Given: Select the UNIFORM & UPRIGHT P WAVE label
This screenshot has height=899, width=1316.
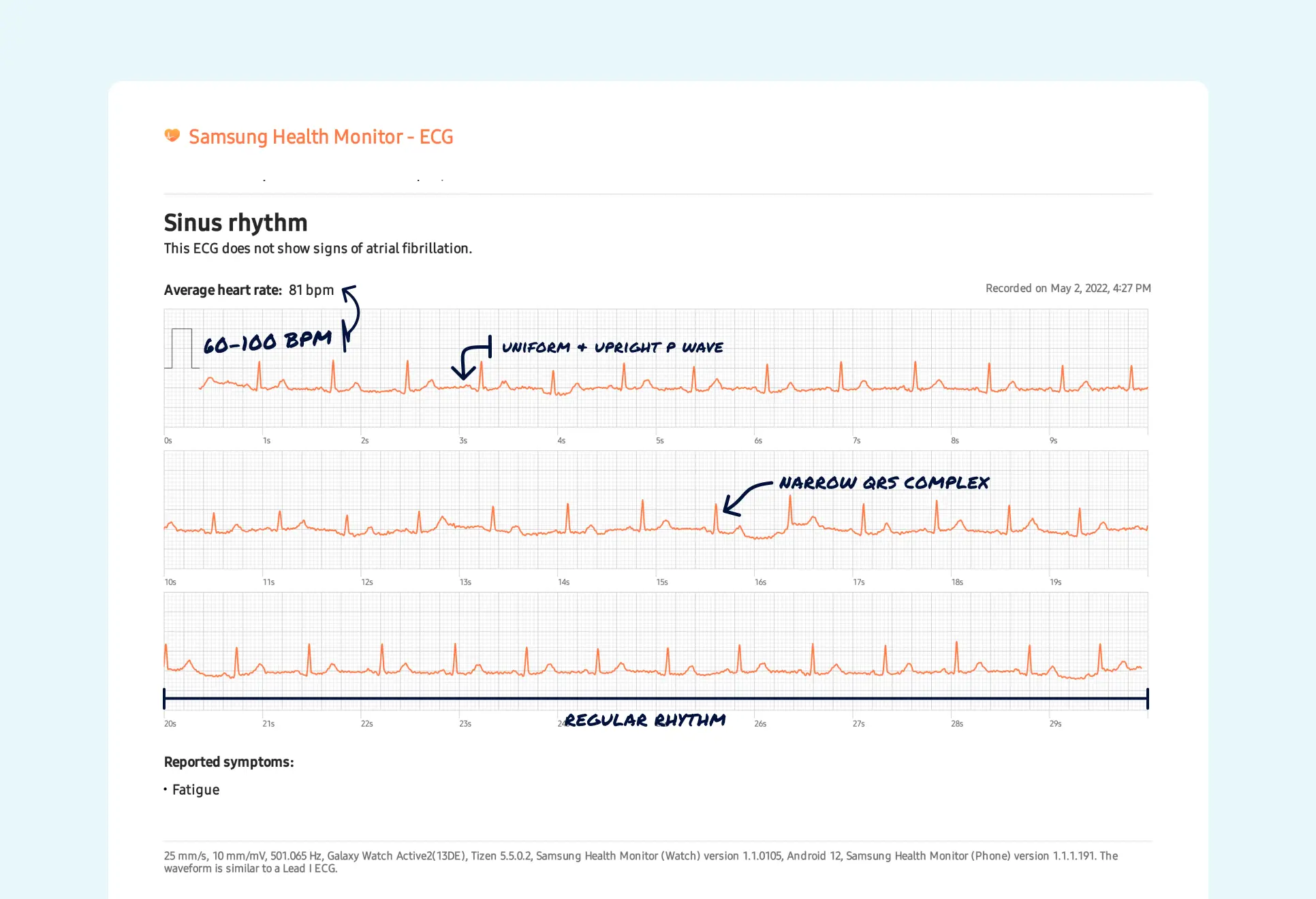Looking at the screenshot, I should click(612, 347).
